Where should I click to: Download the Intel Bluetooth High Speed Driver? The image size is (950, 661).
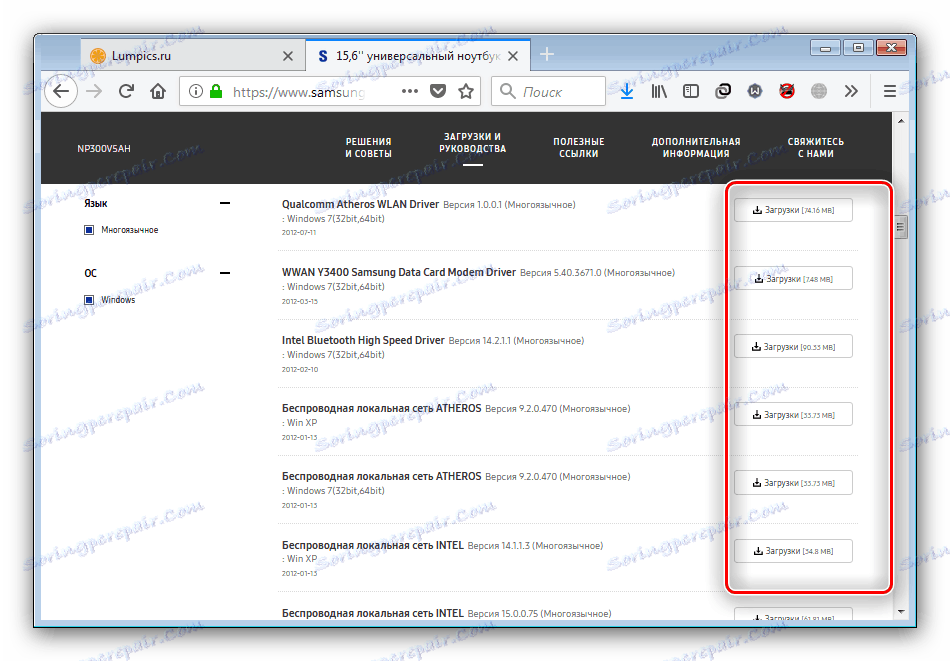click(x=793, y=345)
